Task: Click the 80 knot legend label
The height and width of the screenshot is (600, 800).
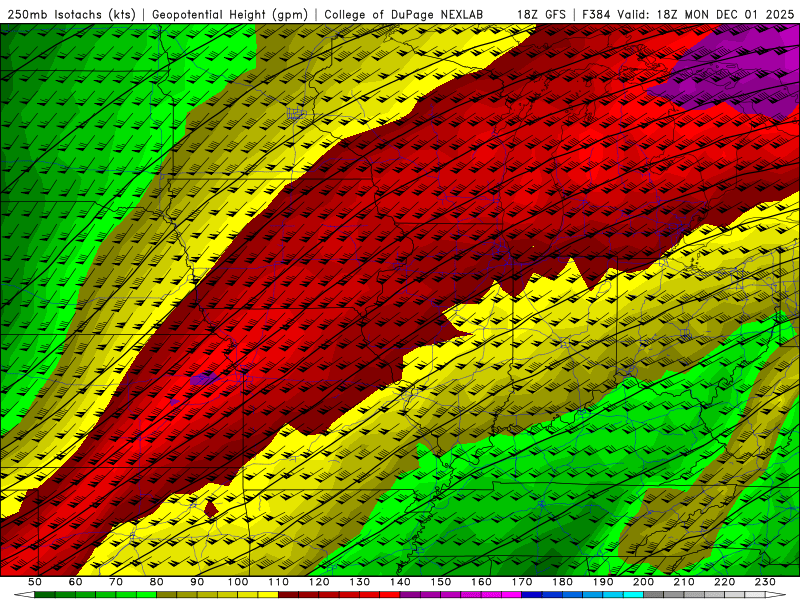Action: click(x=157, y=582)
